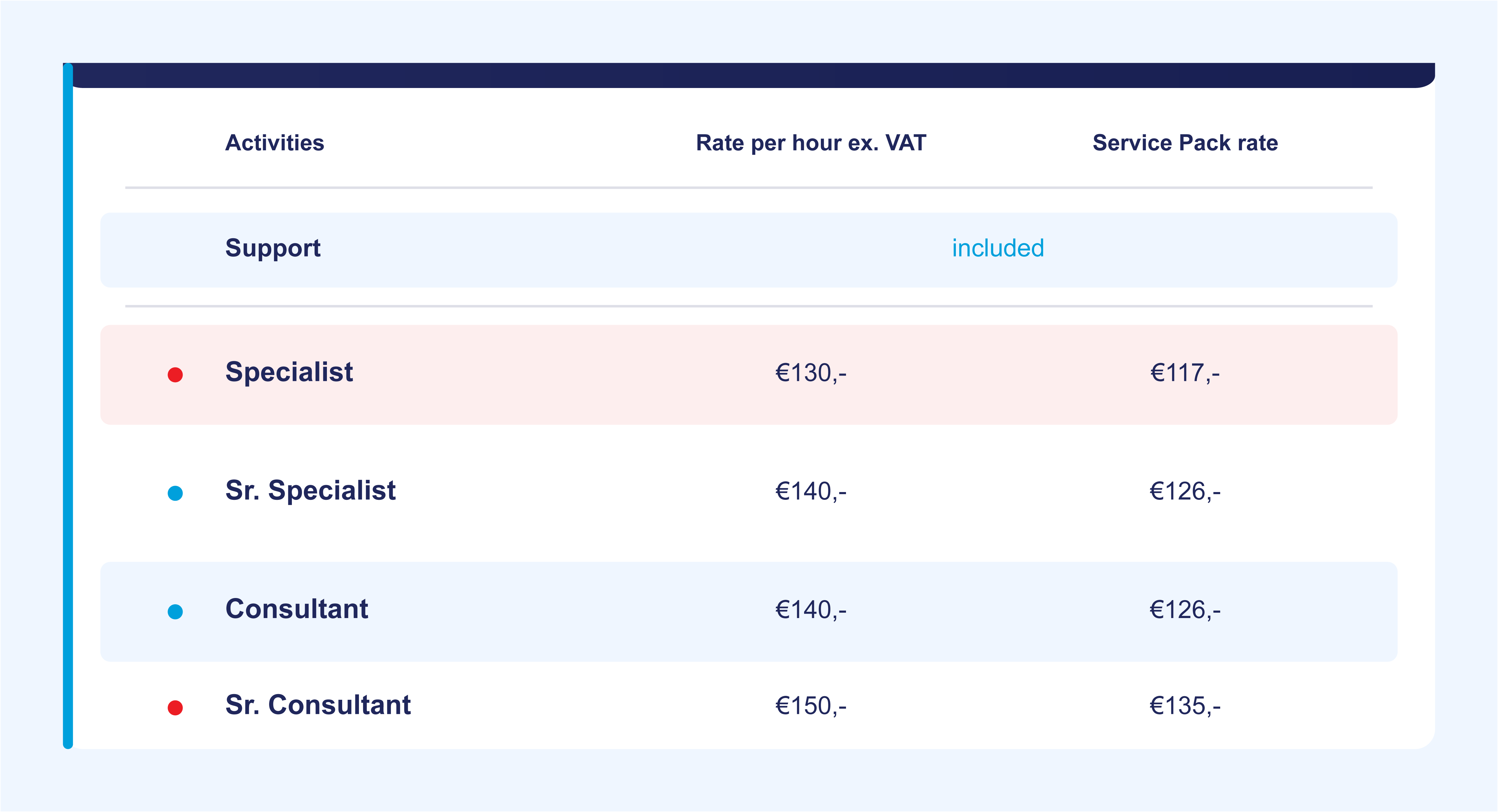Image resolution: width=1498 pixels, height=812 pixels.
Task: Click the Sr. Consultant row label
Action: (x=318, y=706)
